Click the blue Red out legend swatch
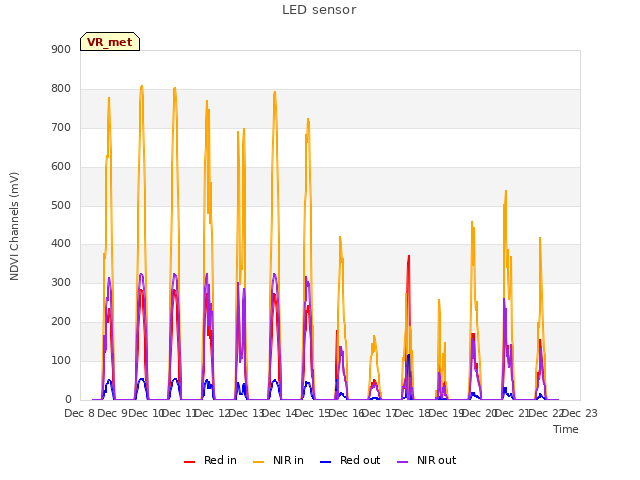This screenshot has width=640, height=480. click(325, 462)
